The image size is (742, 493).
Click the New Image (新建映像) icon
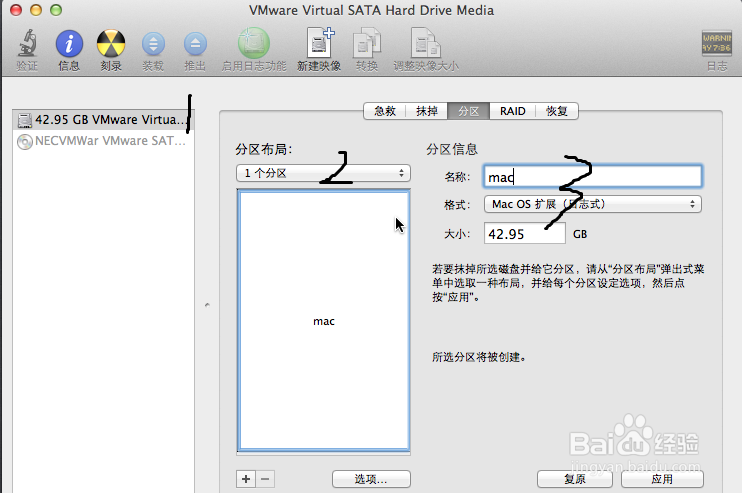(319, 43)
